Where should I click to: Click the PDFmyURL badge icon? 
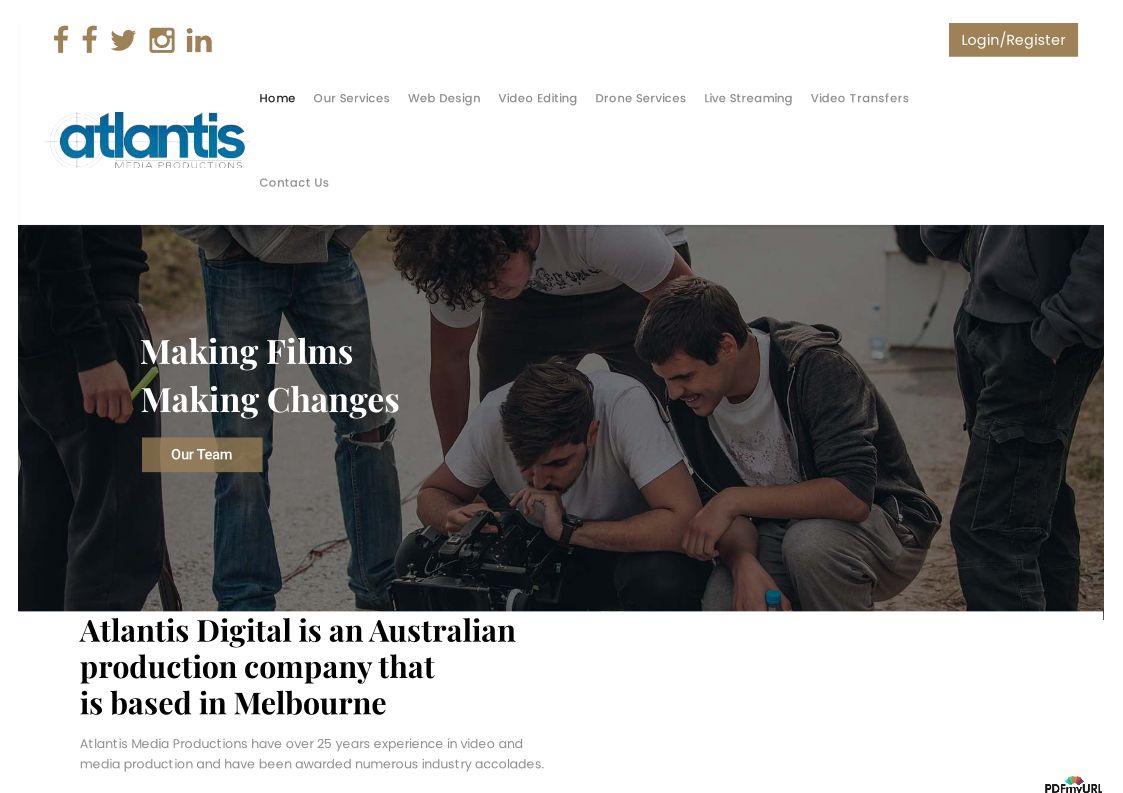[1073, 784]
